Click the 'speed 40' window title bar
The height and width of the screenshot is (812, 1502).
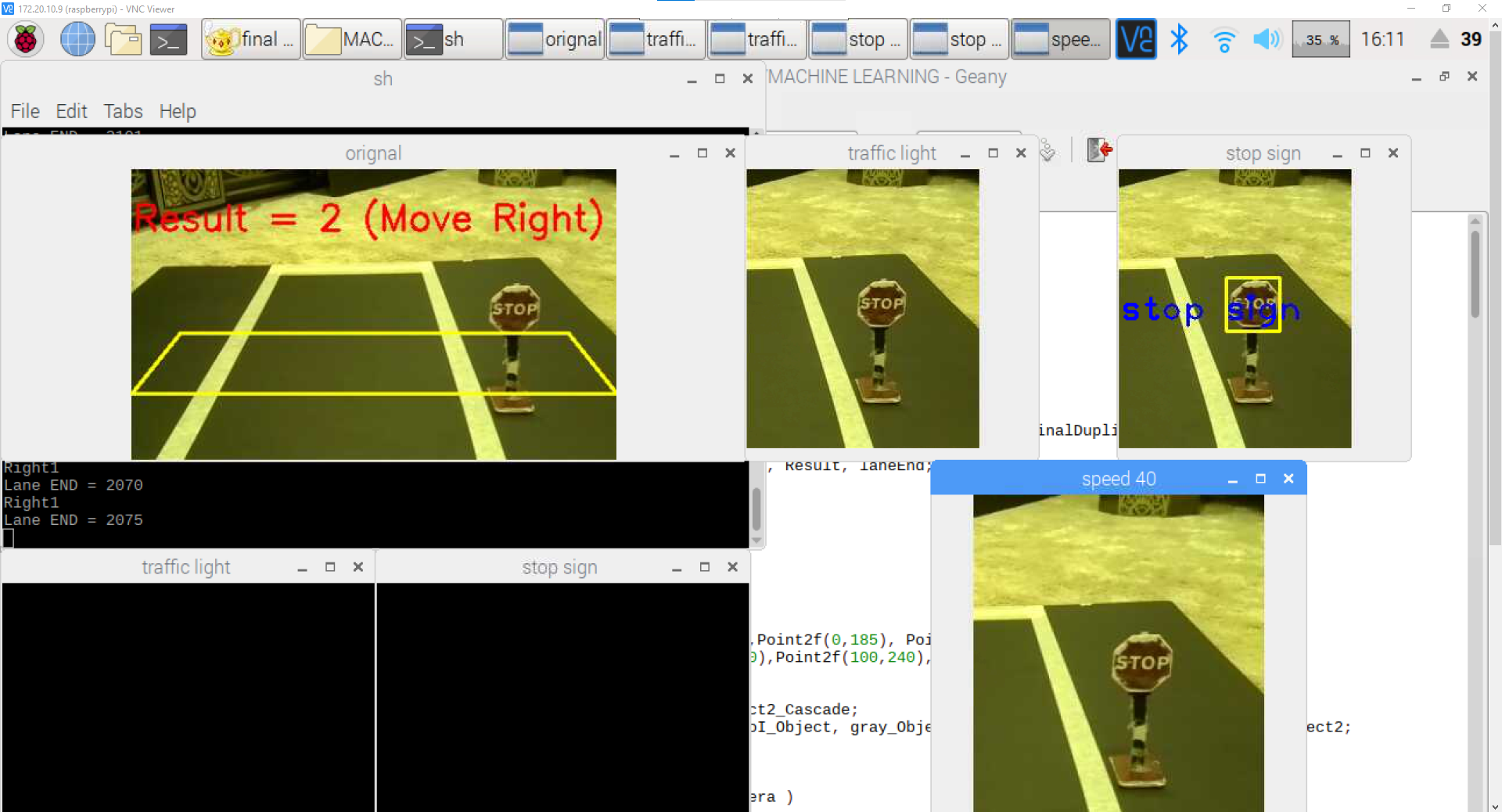1119,479
